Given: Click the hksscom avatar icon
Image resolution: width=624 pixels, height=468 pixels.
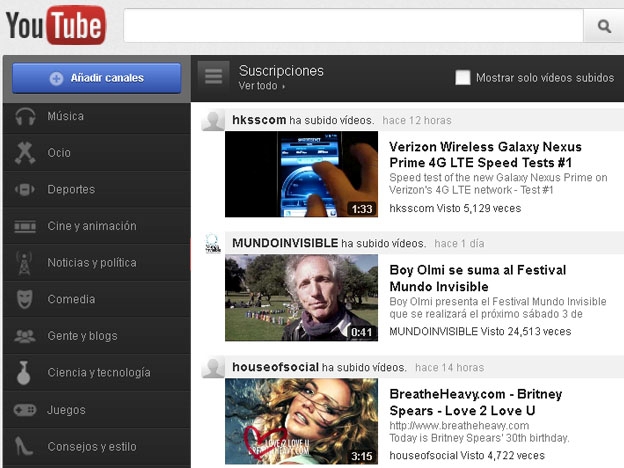Looking at the screenshot, I should pyautogui.click(x=213, y=121).
